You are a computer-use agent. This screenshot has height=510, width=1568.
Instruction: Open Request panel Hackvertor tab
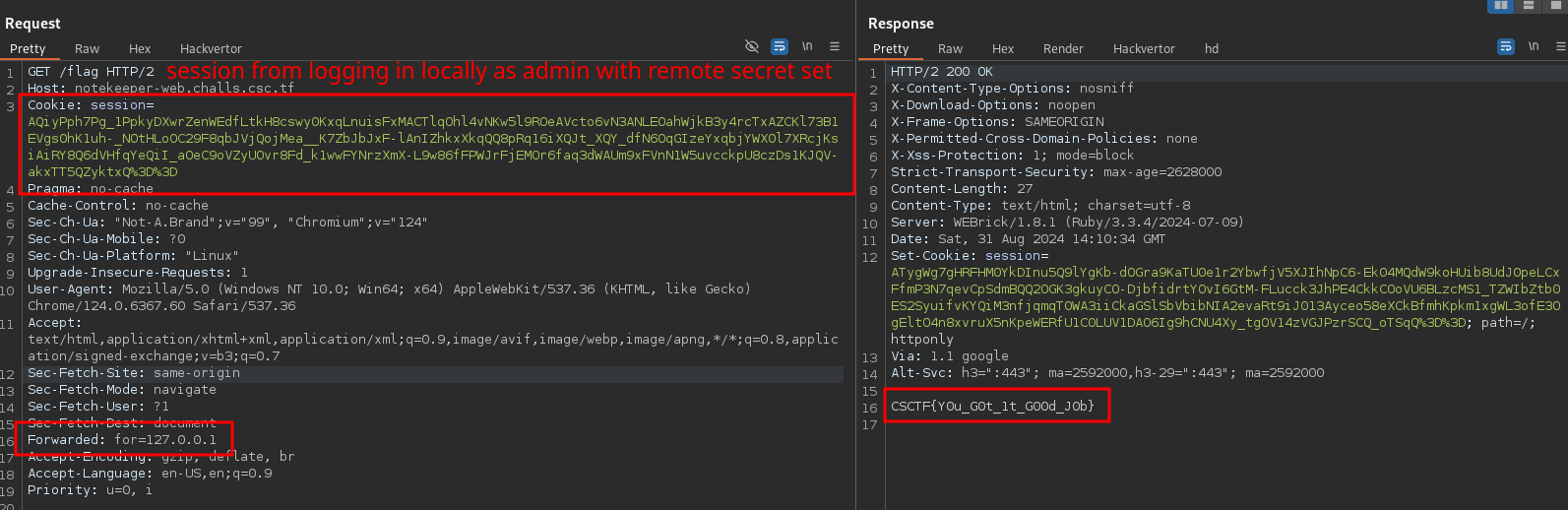click(211, 48)
